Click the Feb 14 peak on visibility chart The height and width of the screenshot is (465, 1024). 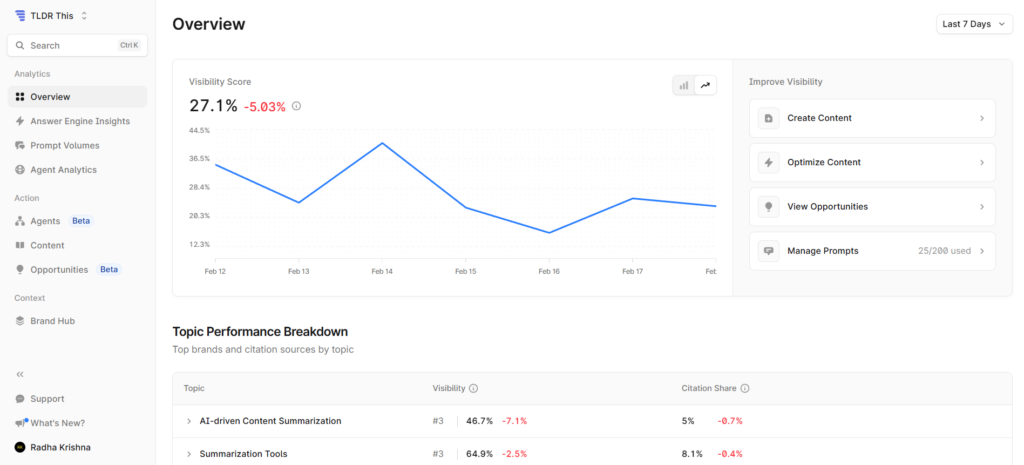coord(382,143)
